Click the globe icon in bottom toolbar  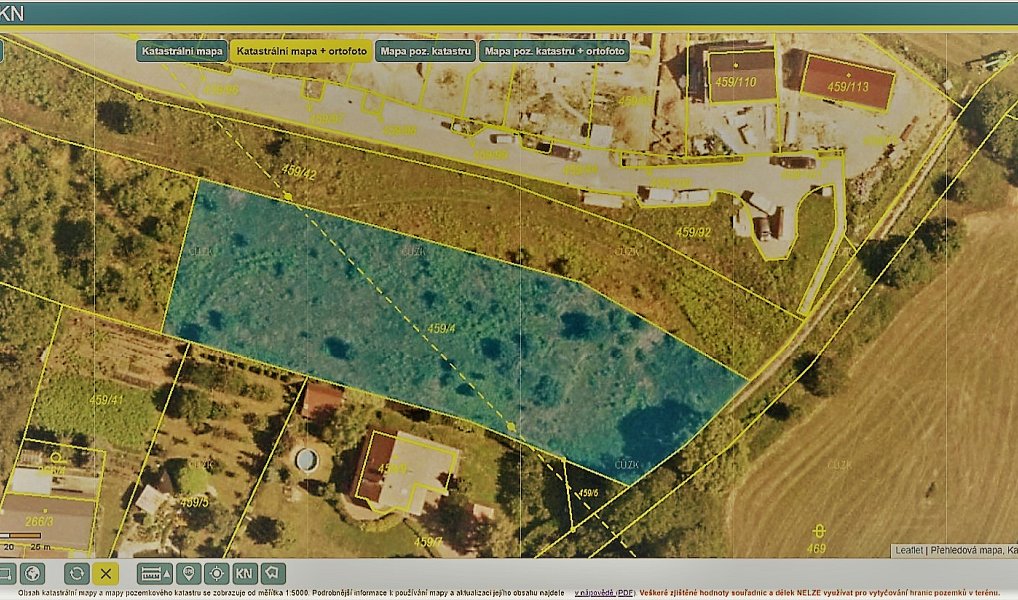pyautogui.click(x=32, y=573)
